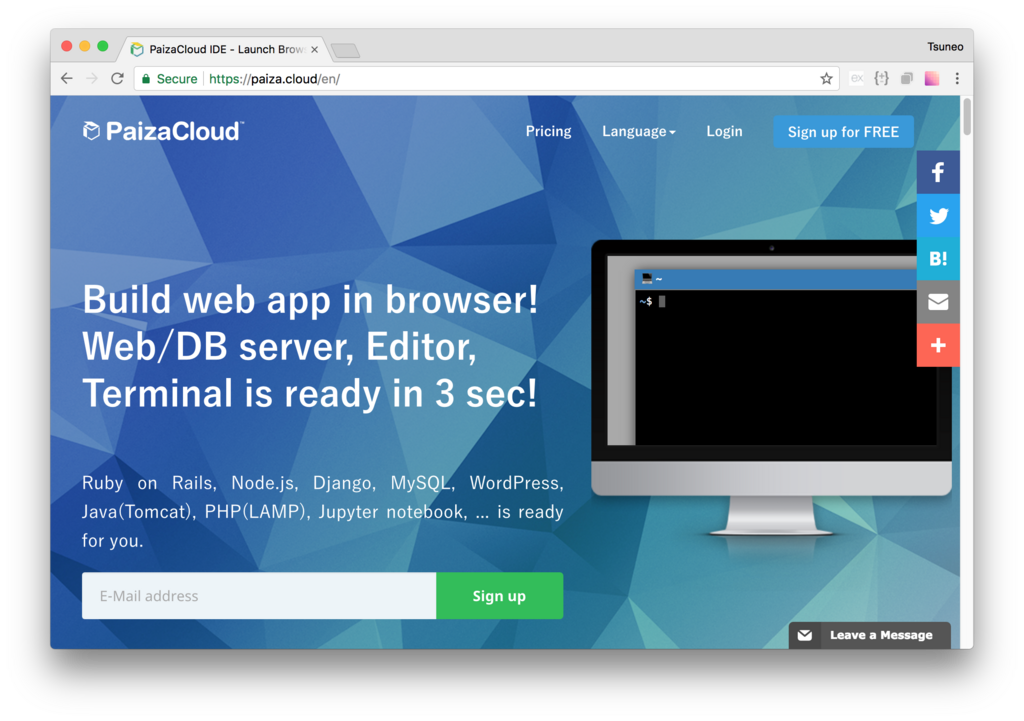Screen dimensions: 1024x721
Task: Open the curly braces extension icon
Action: (882, 79)
